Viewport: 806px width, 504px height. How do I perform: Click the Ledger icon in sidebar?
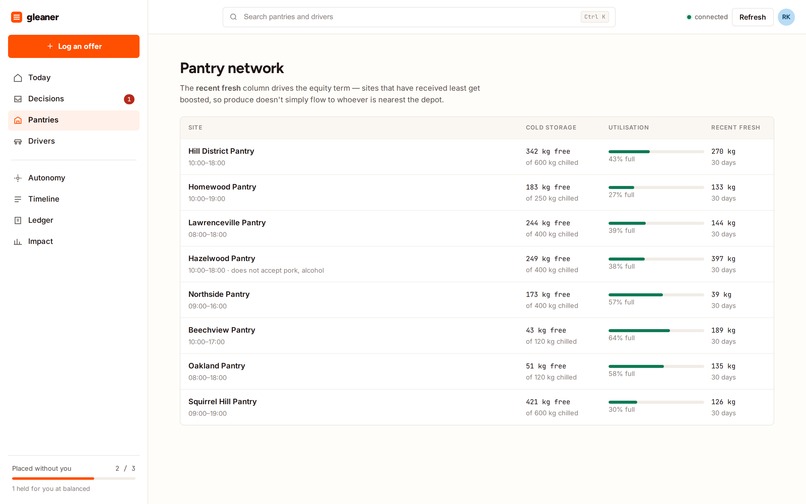click(x=17, y=220)
